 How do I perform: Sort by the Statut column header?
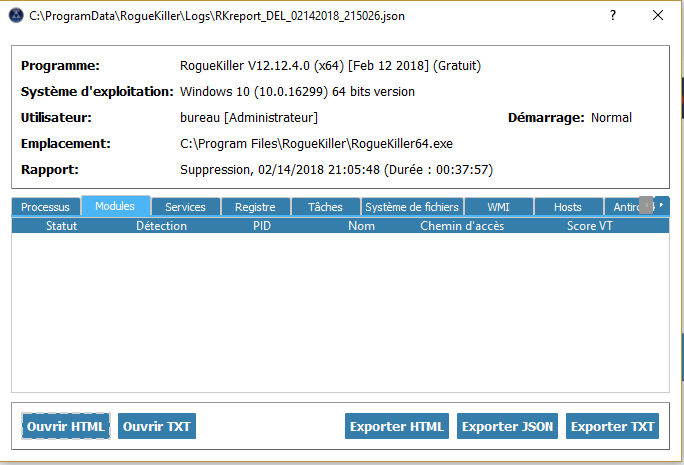point(62,226)
